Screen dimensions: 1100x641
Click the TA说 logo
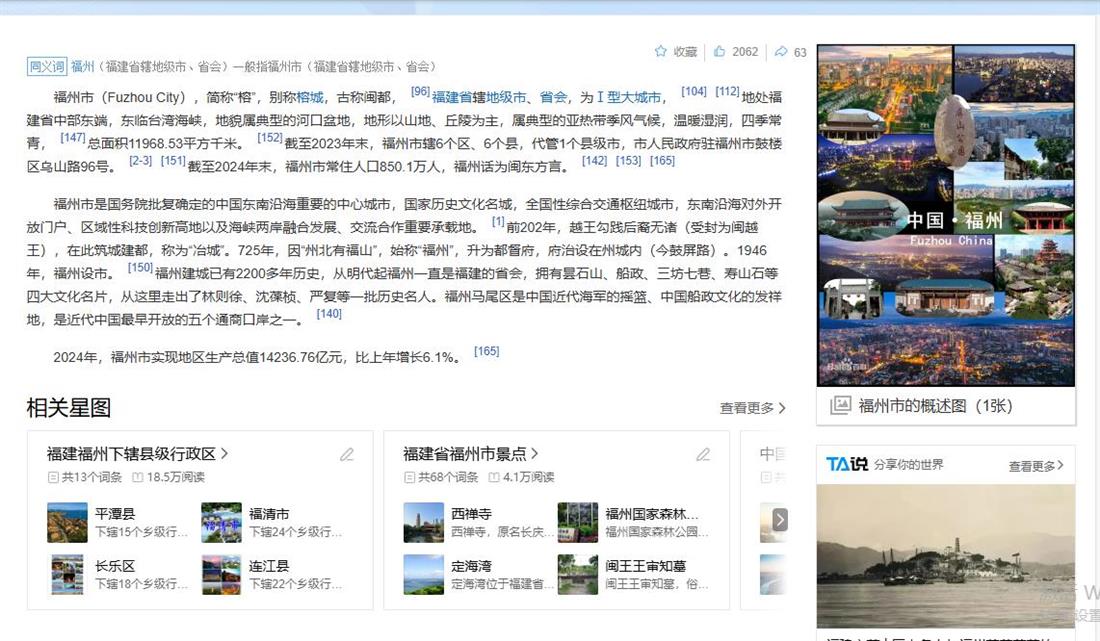tap(847, 464)
